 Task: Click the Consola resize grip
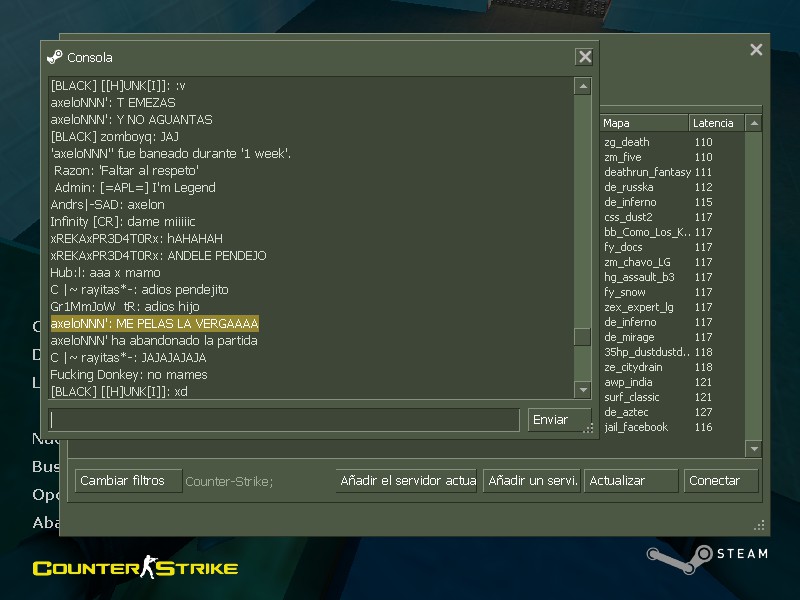pos(588,428)
